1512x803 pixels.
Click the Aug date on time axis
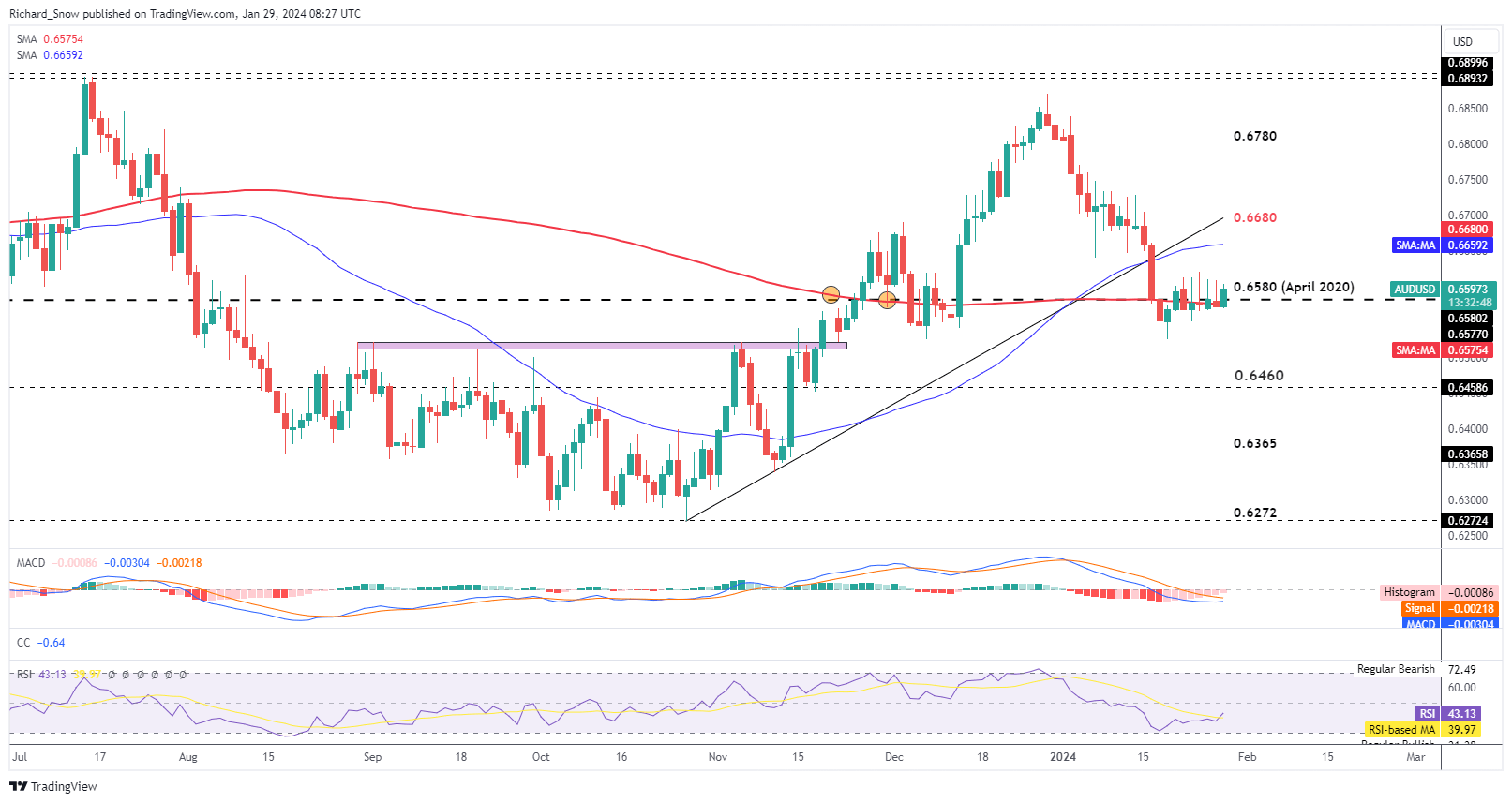click(x=188, y=757)
